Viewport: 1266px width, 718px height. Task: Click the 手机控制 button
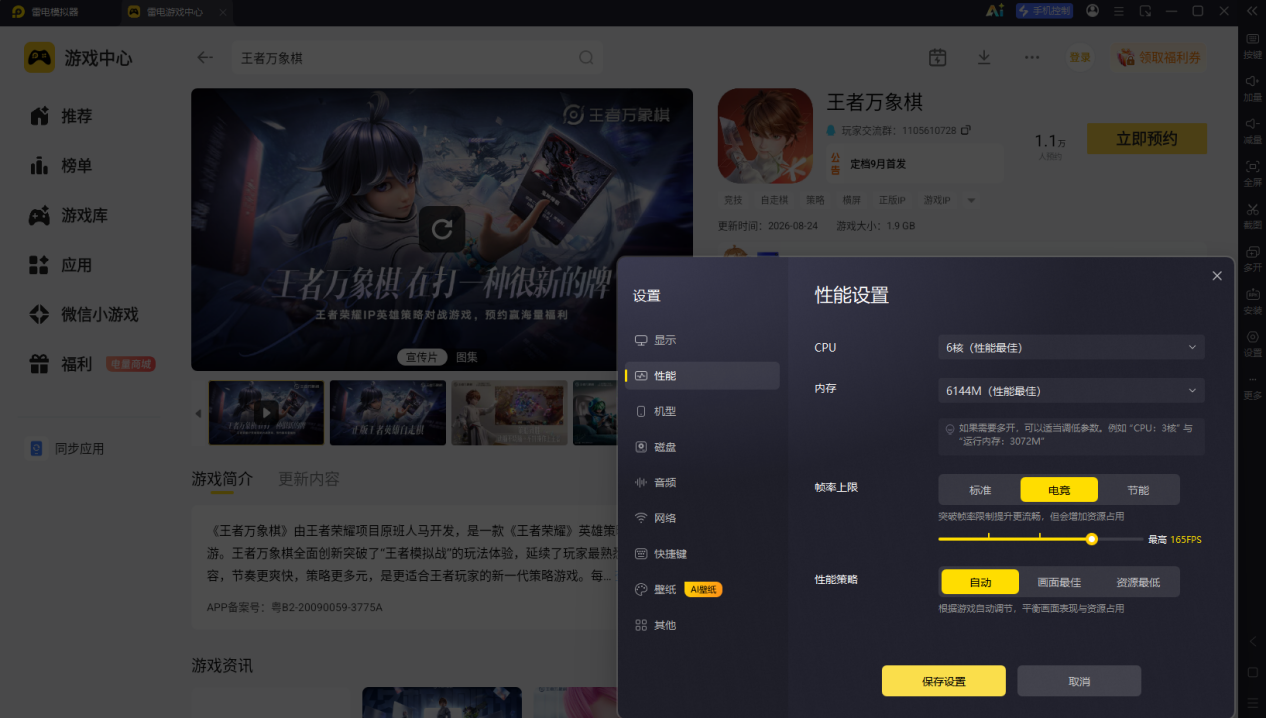click(1044, 11)
